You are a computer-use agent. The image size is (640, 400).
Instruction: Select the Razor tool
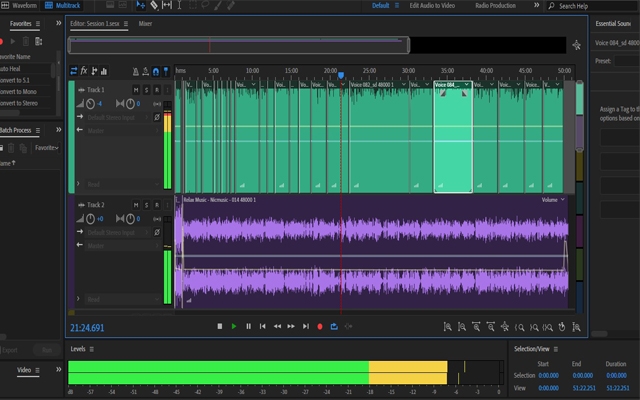point(154,5)
